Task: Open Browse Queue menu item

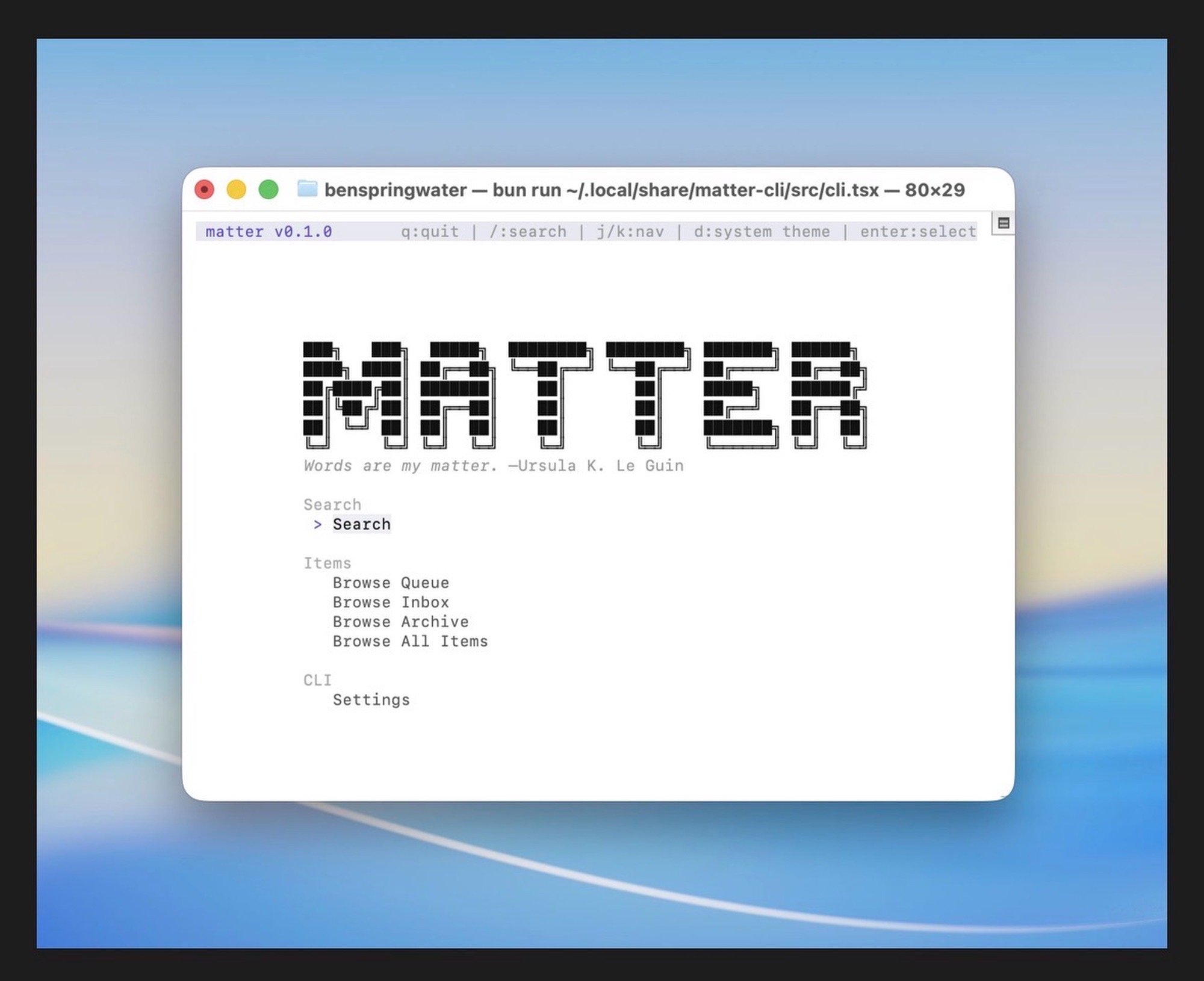Action: pyautogui.click(x=391, y=583)
